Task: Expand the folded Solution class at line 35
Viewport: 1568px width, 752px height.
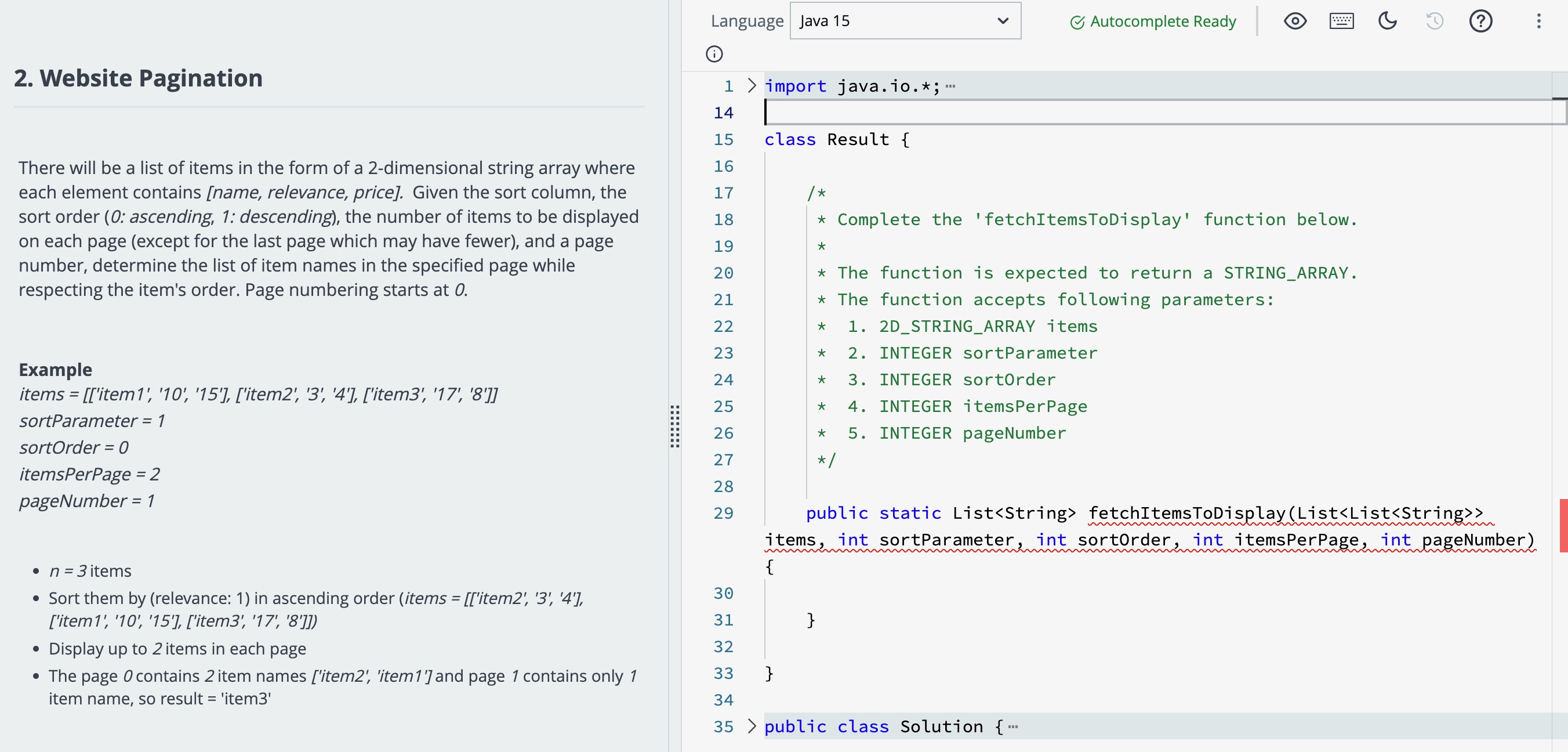Action: pos(751,726)
